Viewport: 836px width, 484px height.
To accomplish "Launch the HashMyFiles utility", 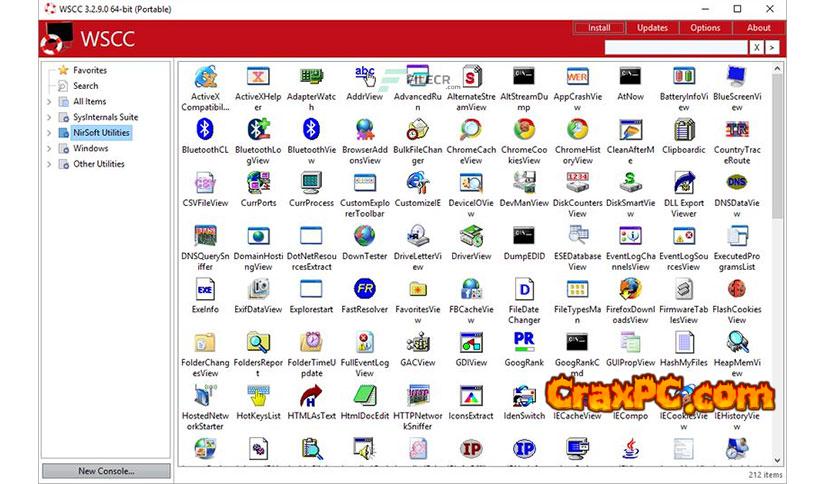I will point(684,343).
